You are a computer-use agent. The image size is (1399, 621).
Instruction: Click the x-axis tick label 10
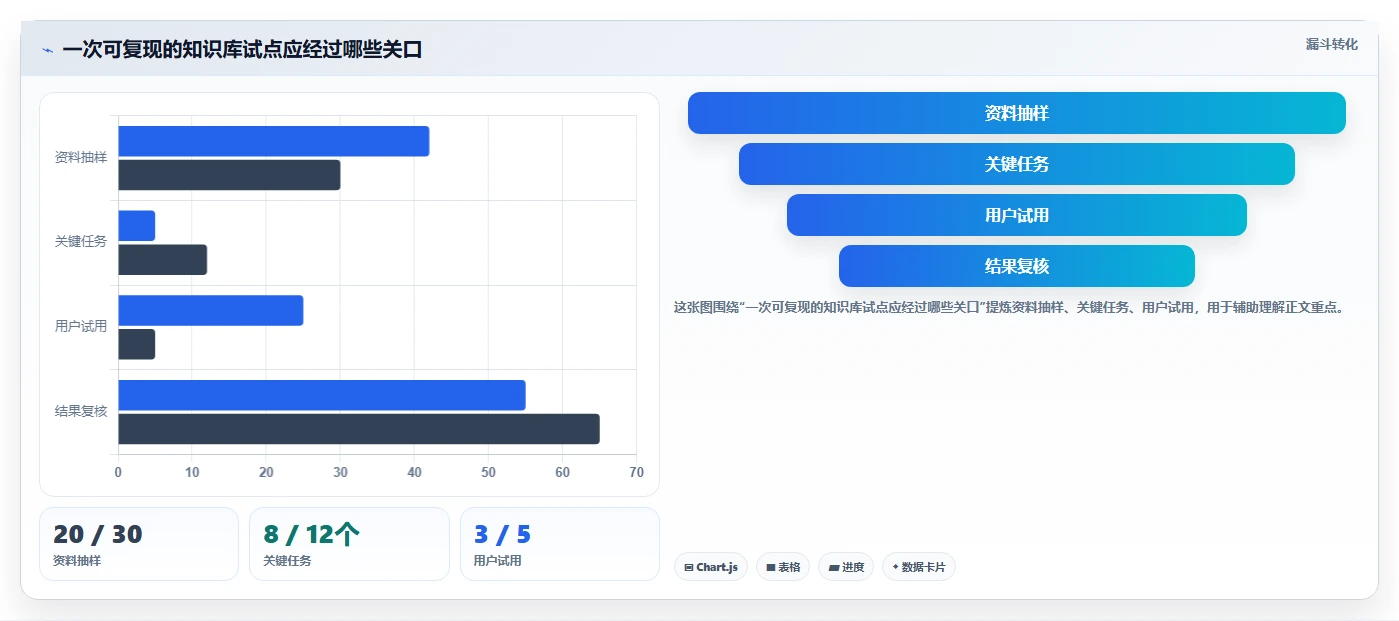[x=192, y=473]
